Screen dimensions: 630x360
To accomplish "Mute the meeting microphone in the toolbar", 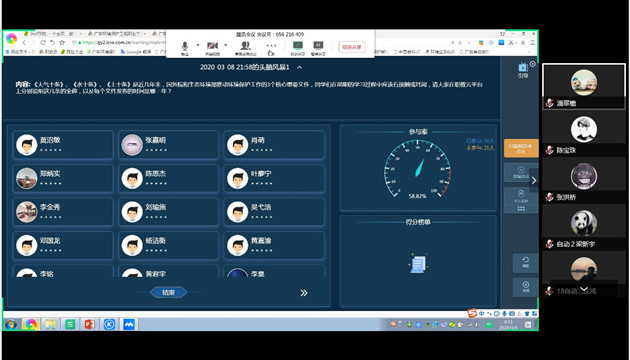I will coord(184,47).
